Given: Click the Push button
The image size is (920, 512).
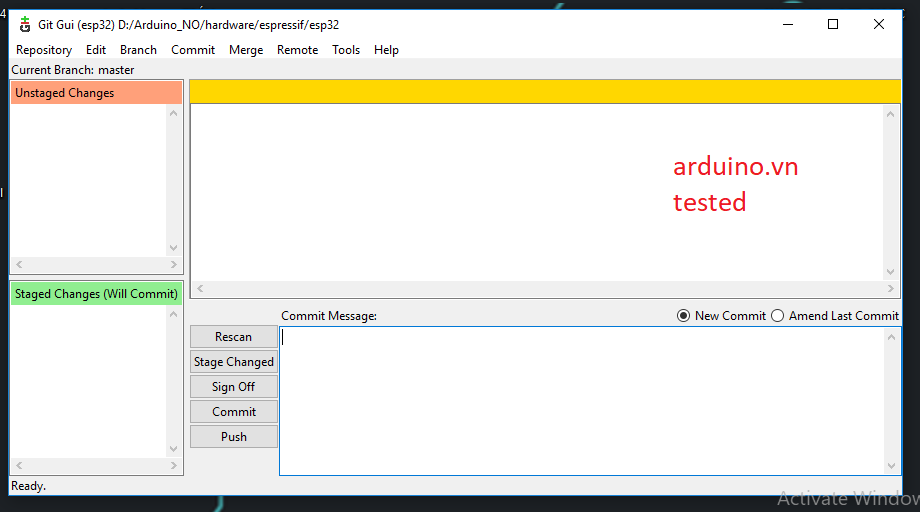Looking at the screenshot, I should click(x=234, y=437).
